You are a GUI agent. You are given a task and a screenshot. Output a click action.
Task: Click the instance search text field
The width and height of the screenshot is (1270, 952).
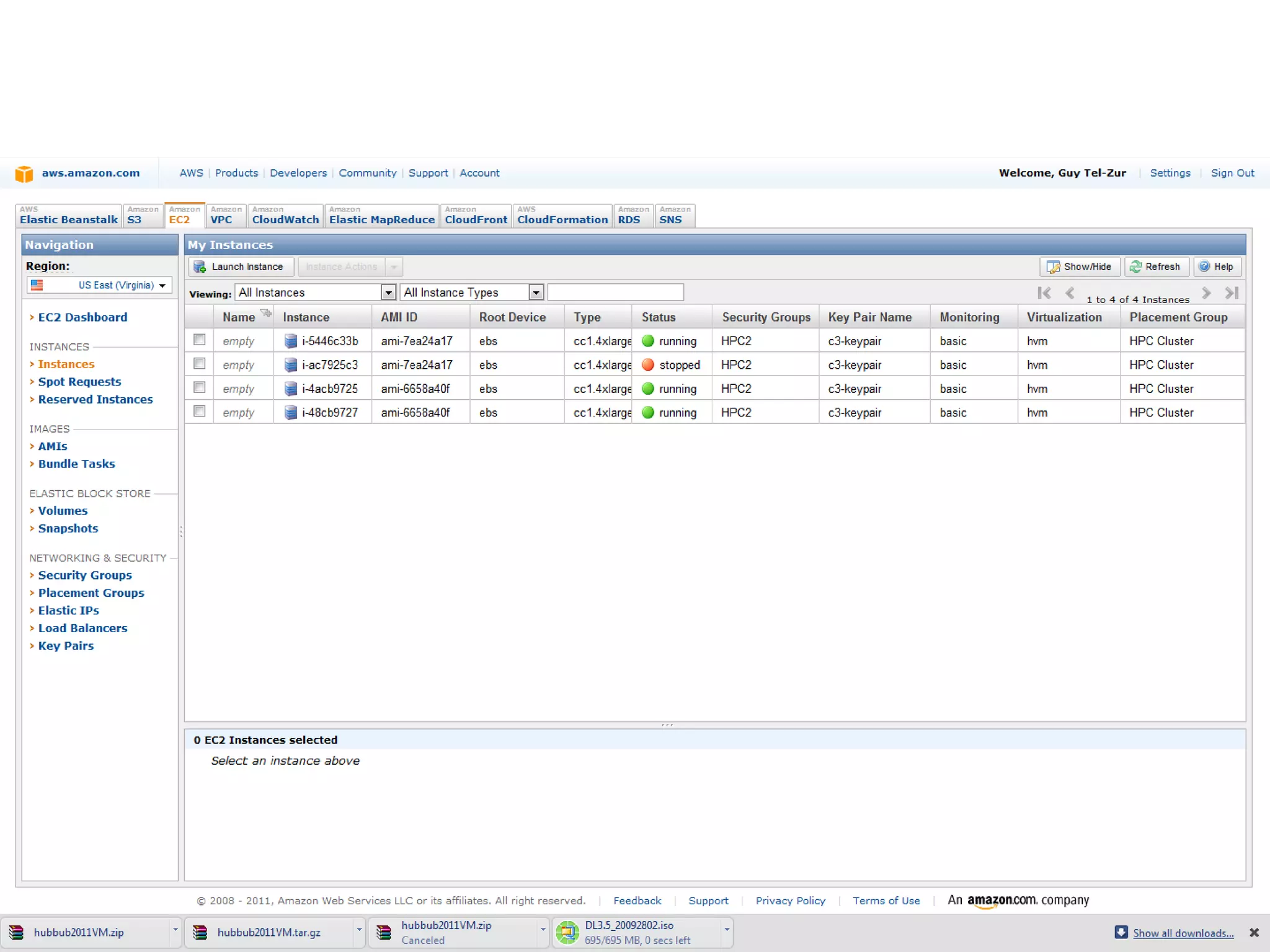pyautogui.click(x=615, y=292)
